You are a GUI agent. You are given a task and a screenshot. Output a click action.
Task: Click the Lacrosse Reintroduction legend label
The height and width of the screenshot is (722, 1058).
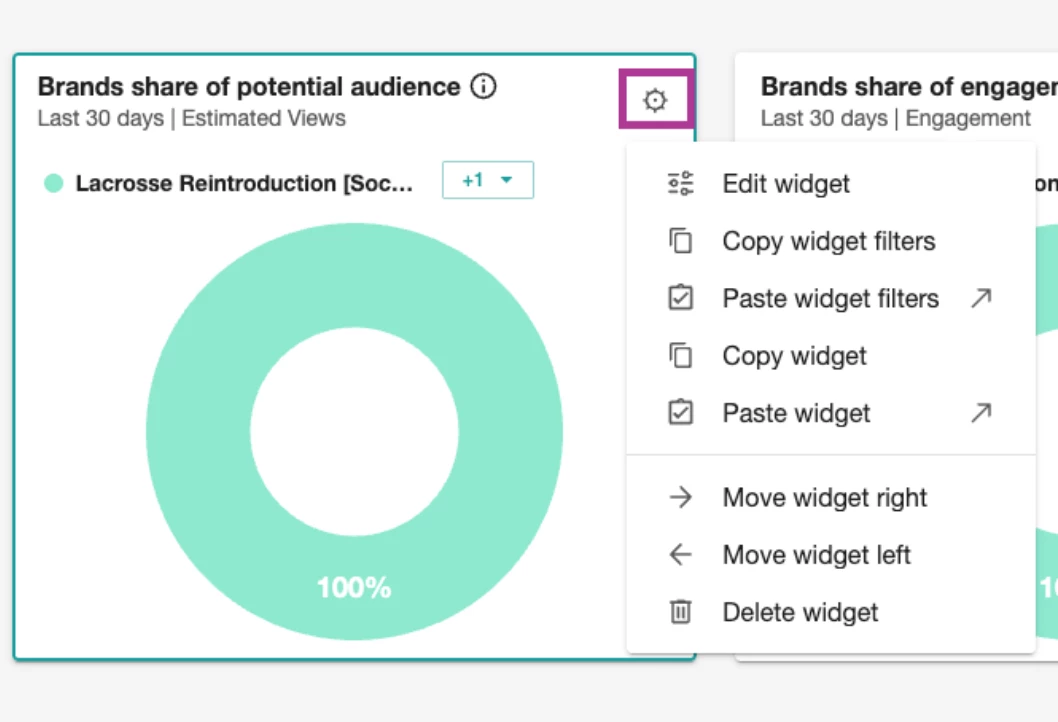click(x=244, y=184)
